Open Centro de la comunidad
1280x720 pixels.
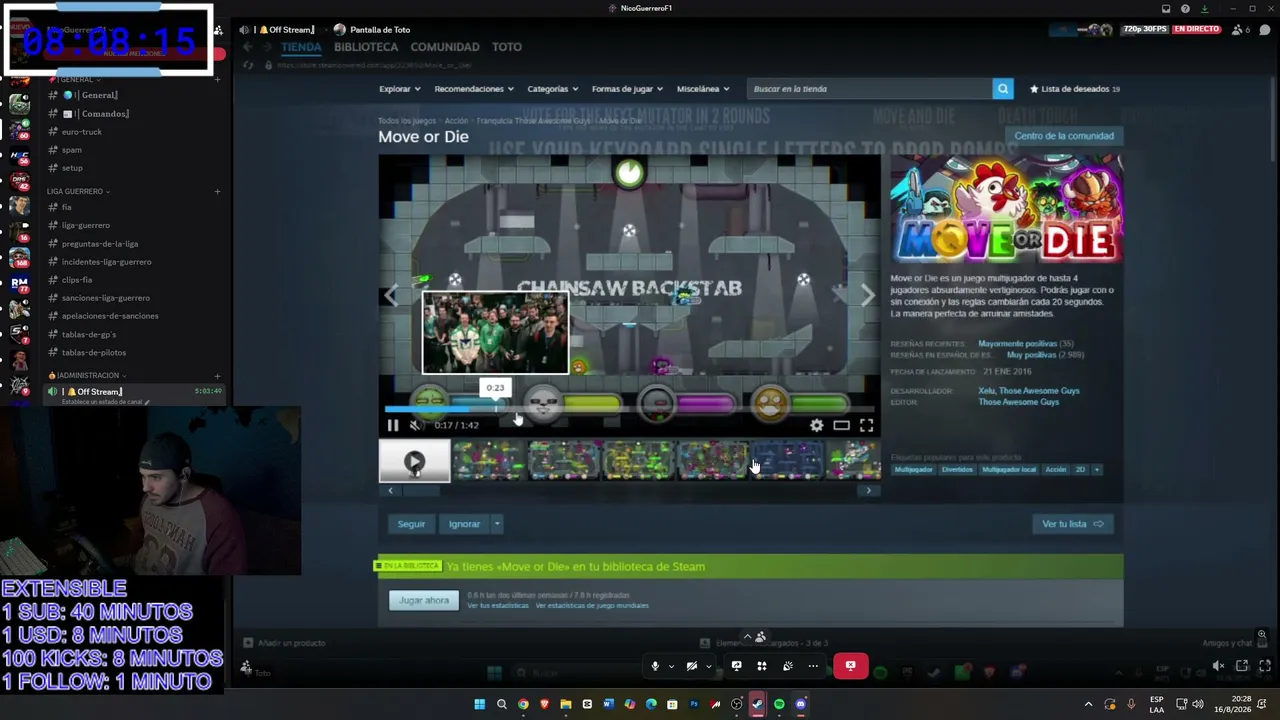pyautogui.click(x=1064, y=136)
